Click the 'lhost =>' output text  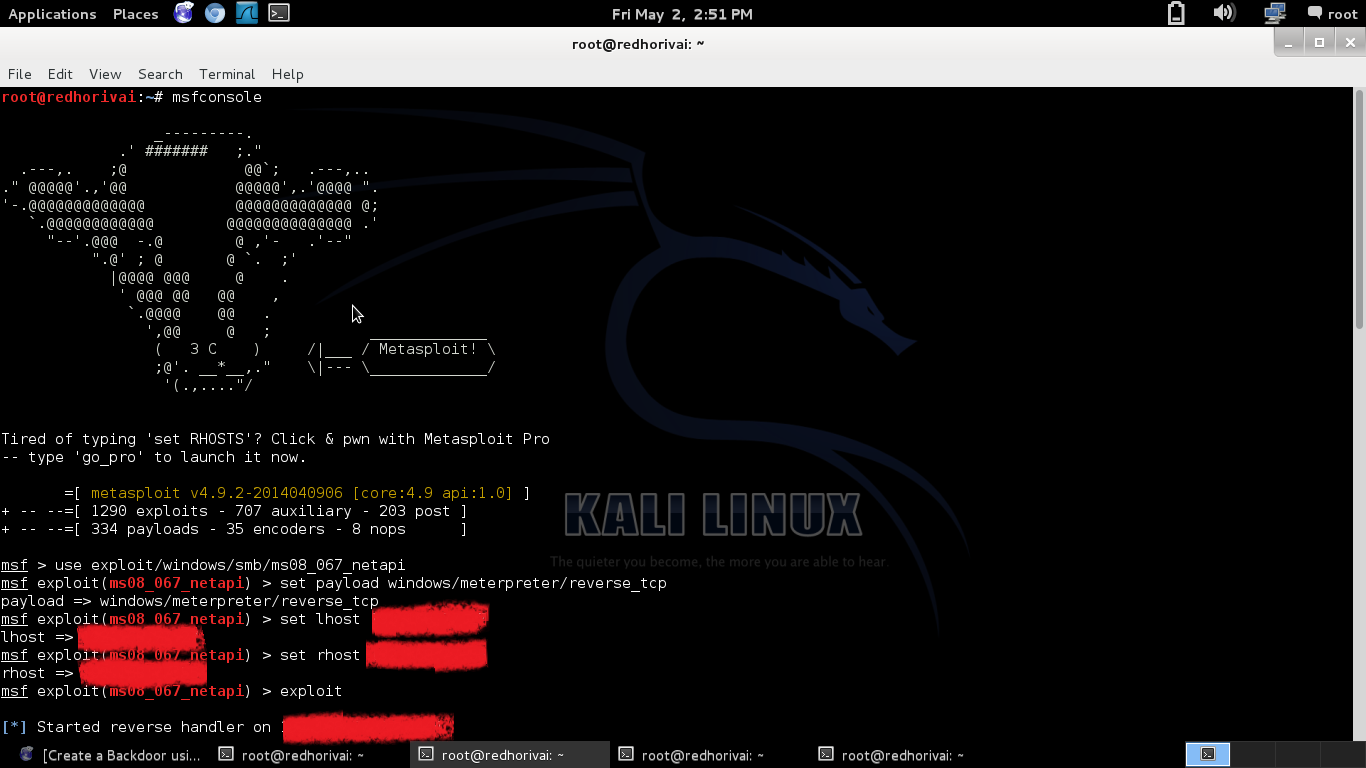pos(37,637)
